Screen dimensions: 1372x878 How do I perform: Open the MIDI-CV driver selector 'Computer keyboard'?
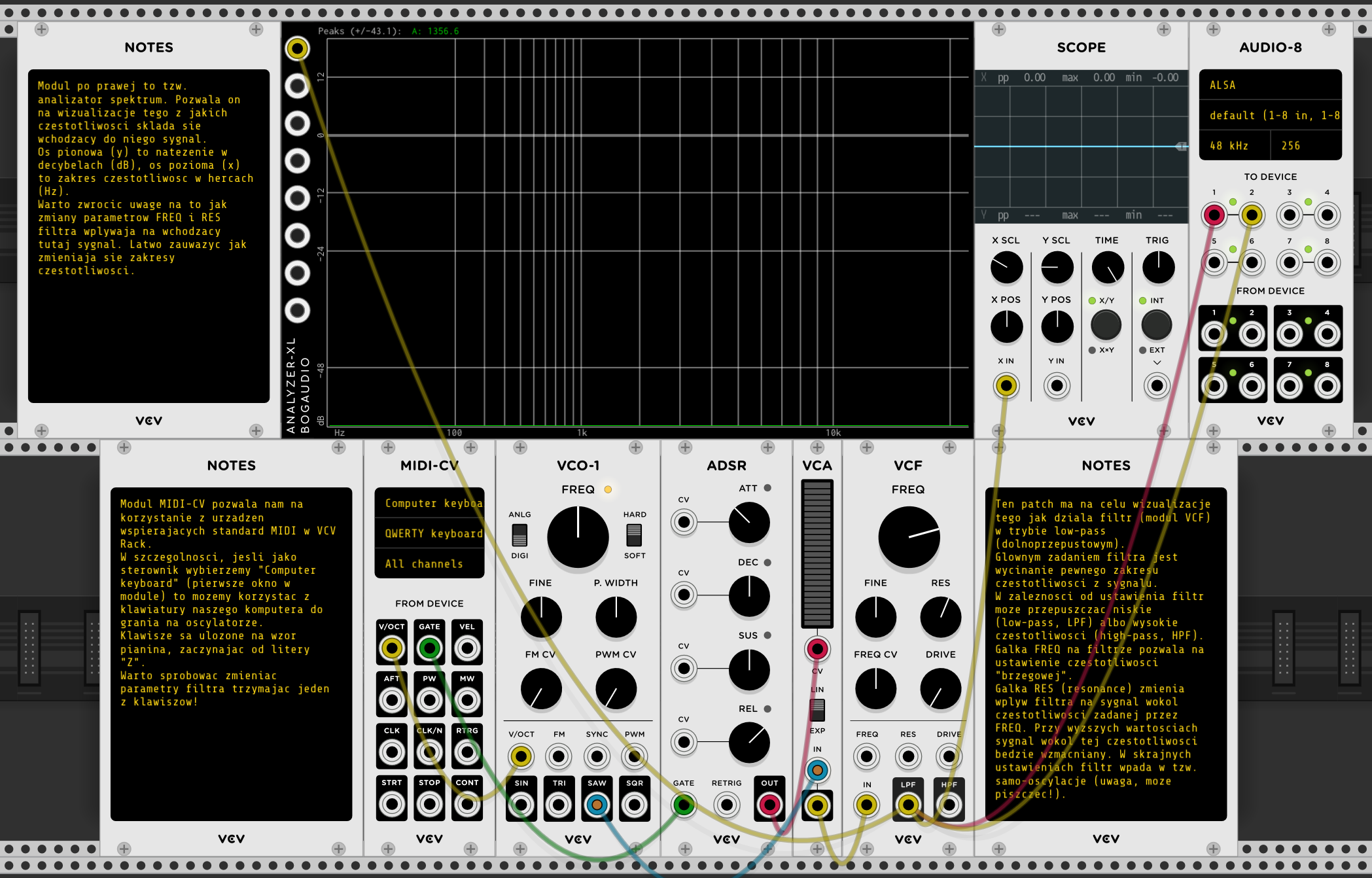430,503
